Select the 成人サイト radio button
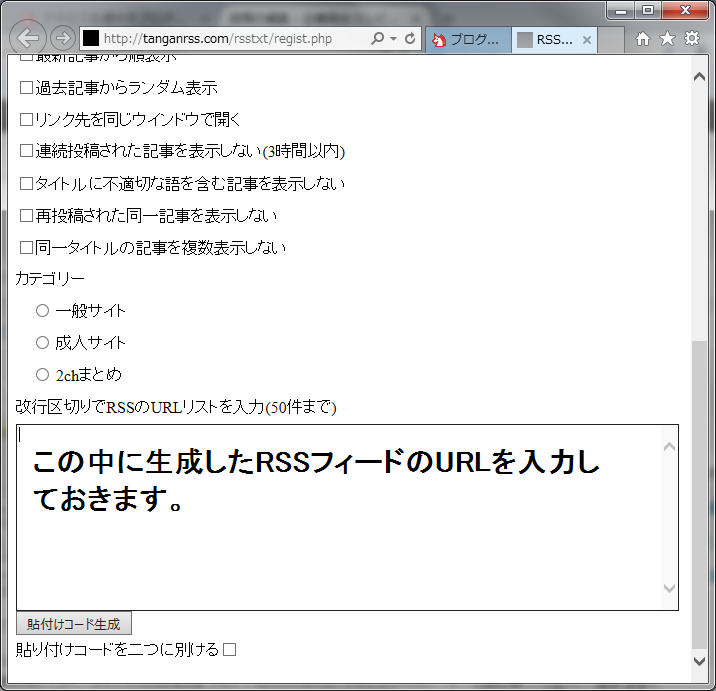 click(x=42, y=343)
